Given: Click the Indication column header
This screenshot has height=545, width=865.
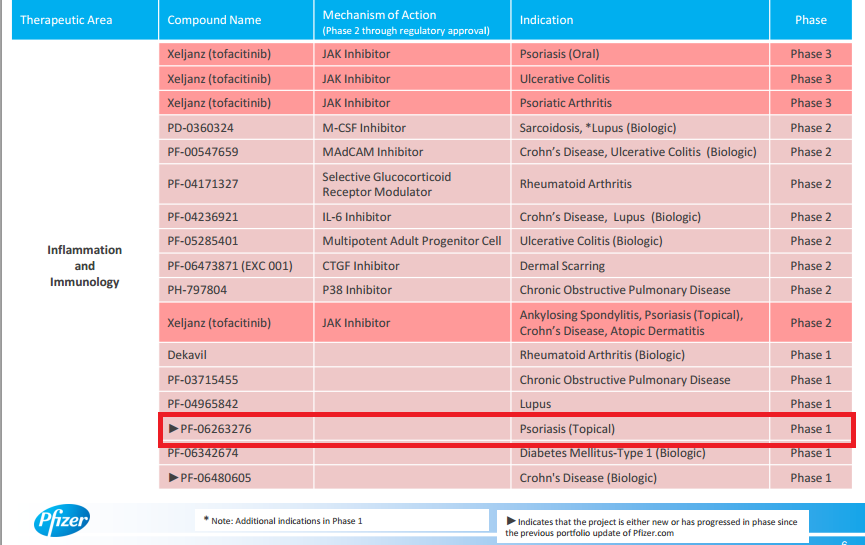Looking at the screenshot, I should pos(547,20).
